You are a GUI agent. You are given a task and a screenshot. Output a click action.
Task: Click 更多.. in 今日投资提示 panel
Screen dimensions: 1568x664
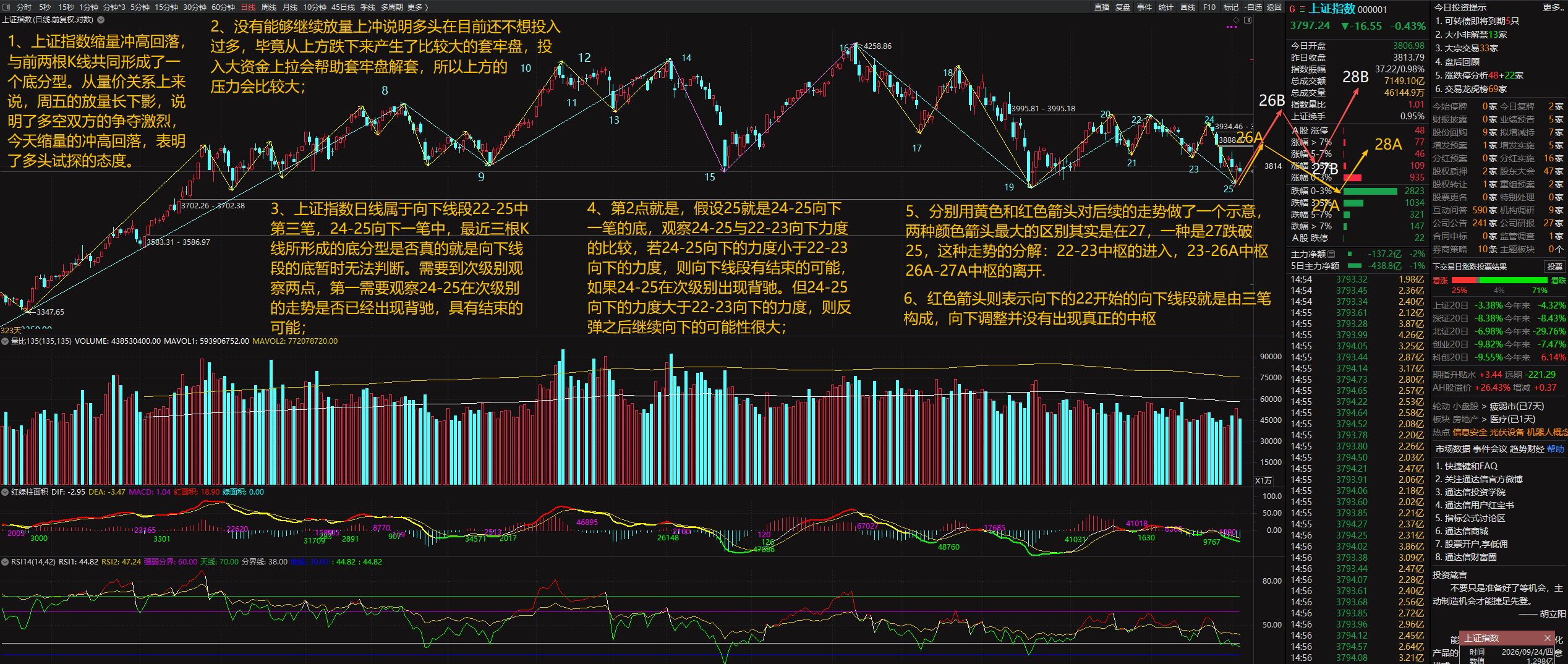1553,7
